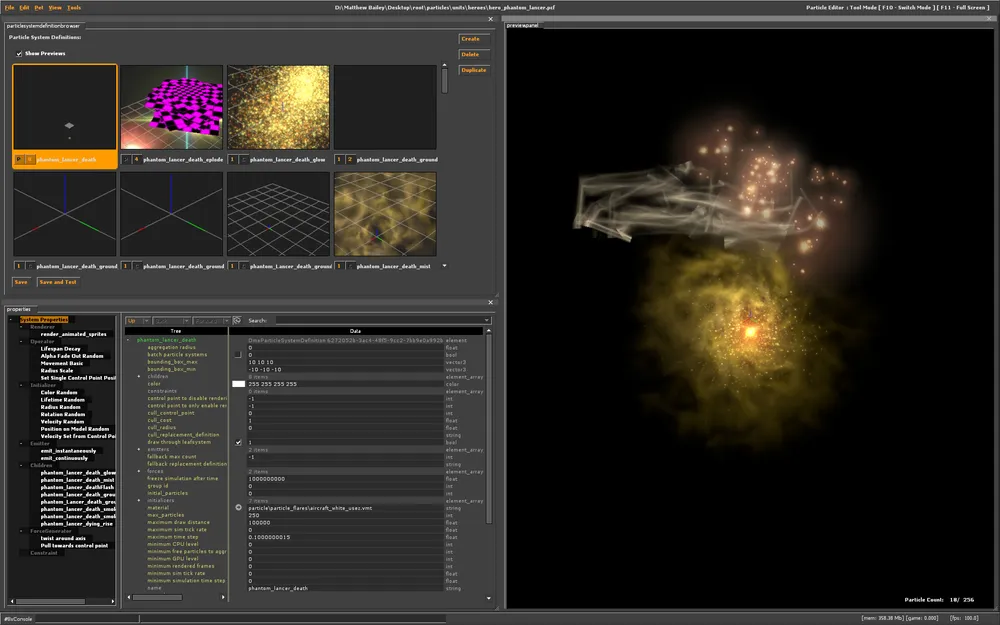Screen dimensions: 1000x625
Task: Collapse the System Properties tree root
Action: click(x=10, y=320)
